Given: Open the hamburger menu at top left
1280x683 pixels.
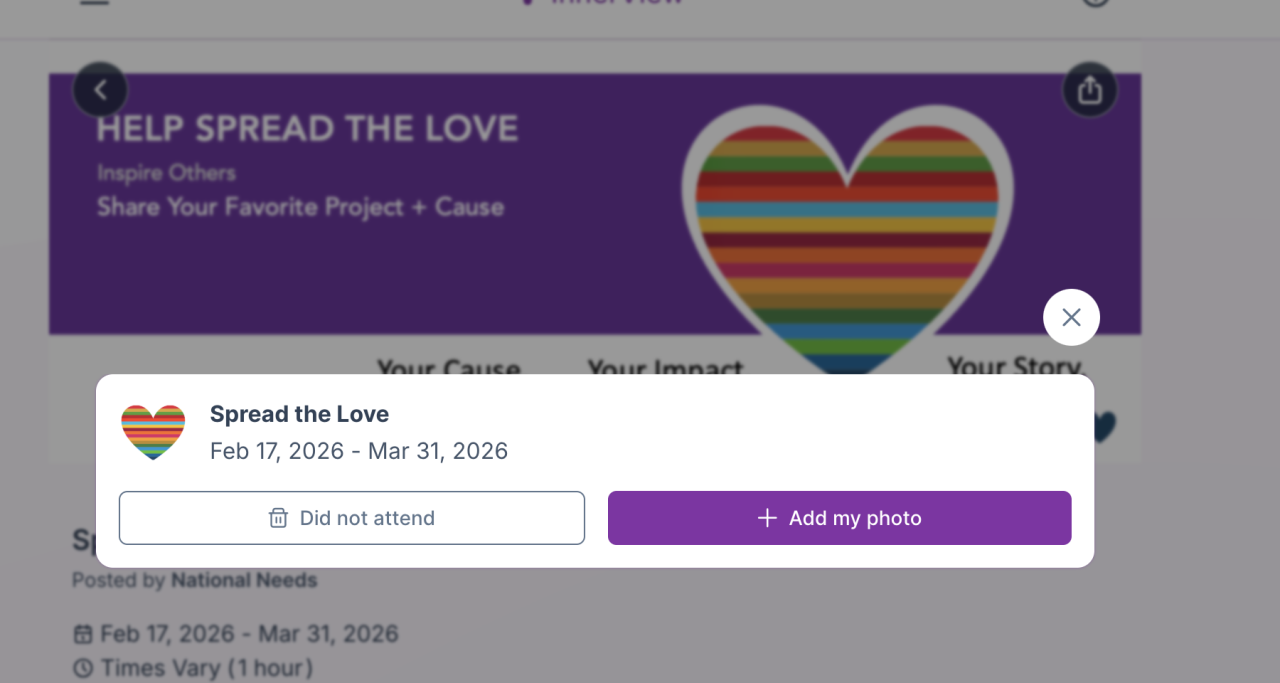Looking at the screenshot, I should coord(94,3).
